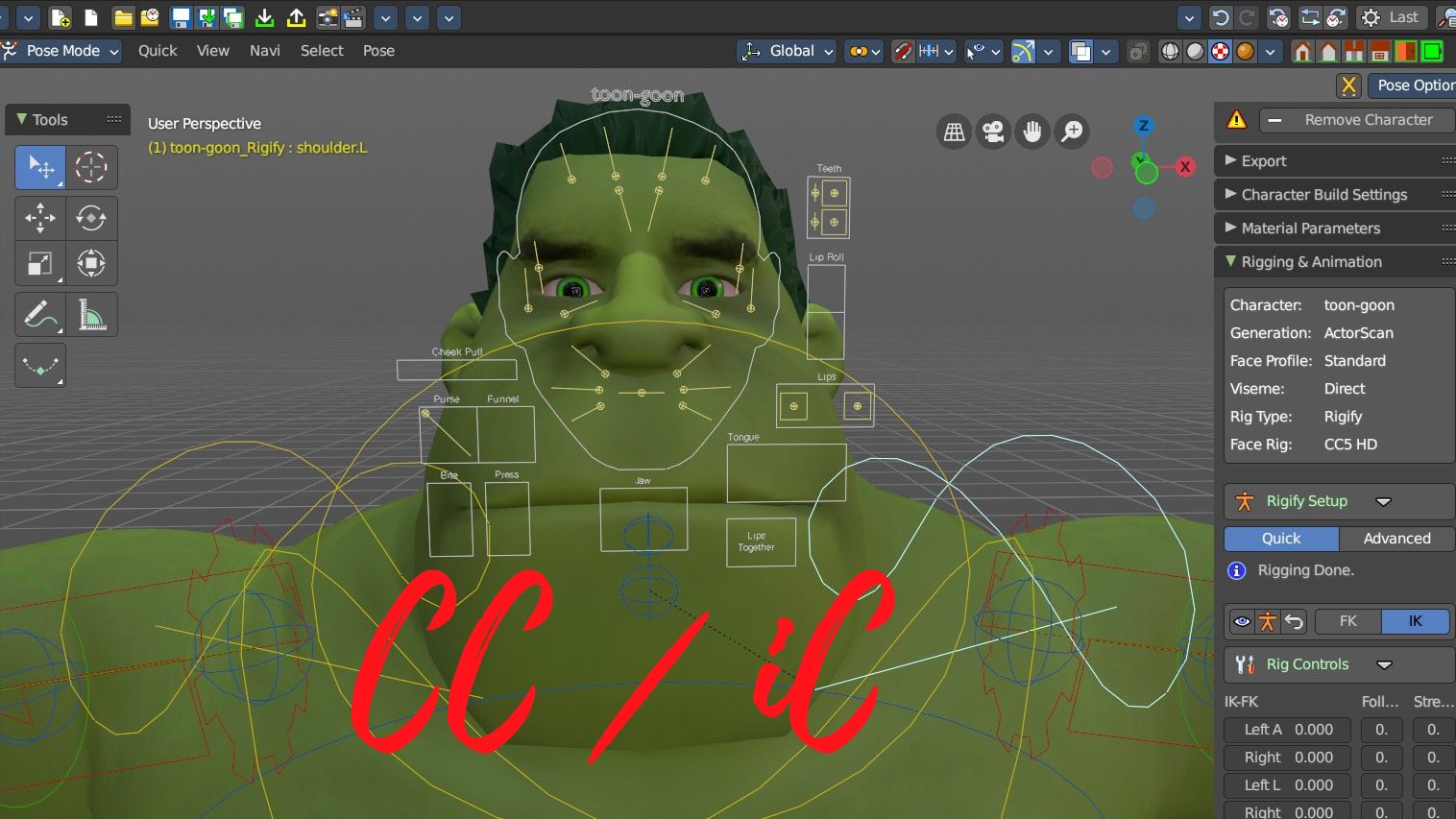The width and height of the screenshot is (1456, 819).
Task: Import using the green download arrow icon
Action: pyautogui.click(x=265, y=17)
